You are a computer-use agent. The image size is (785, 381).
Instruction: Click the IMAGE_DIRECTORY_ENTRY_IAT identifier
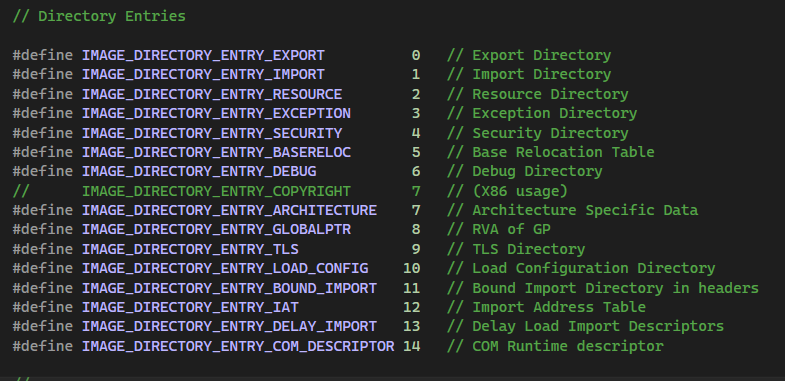point(190,307)
